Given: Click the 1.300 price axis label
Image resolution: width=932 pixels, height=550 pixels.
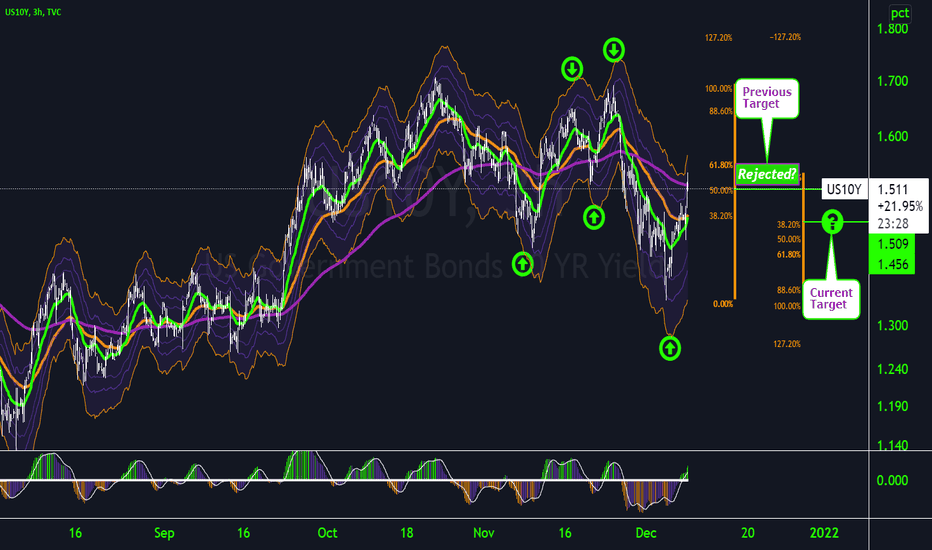Looking at the screenshot, I should 893,325.
